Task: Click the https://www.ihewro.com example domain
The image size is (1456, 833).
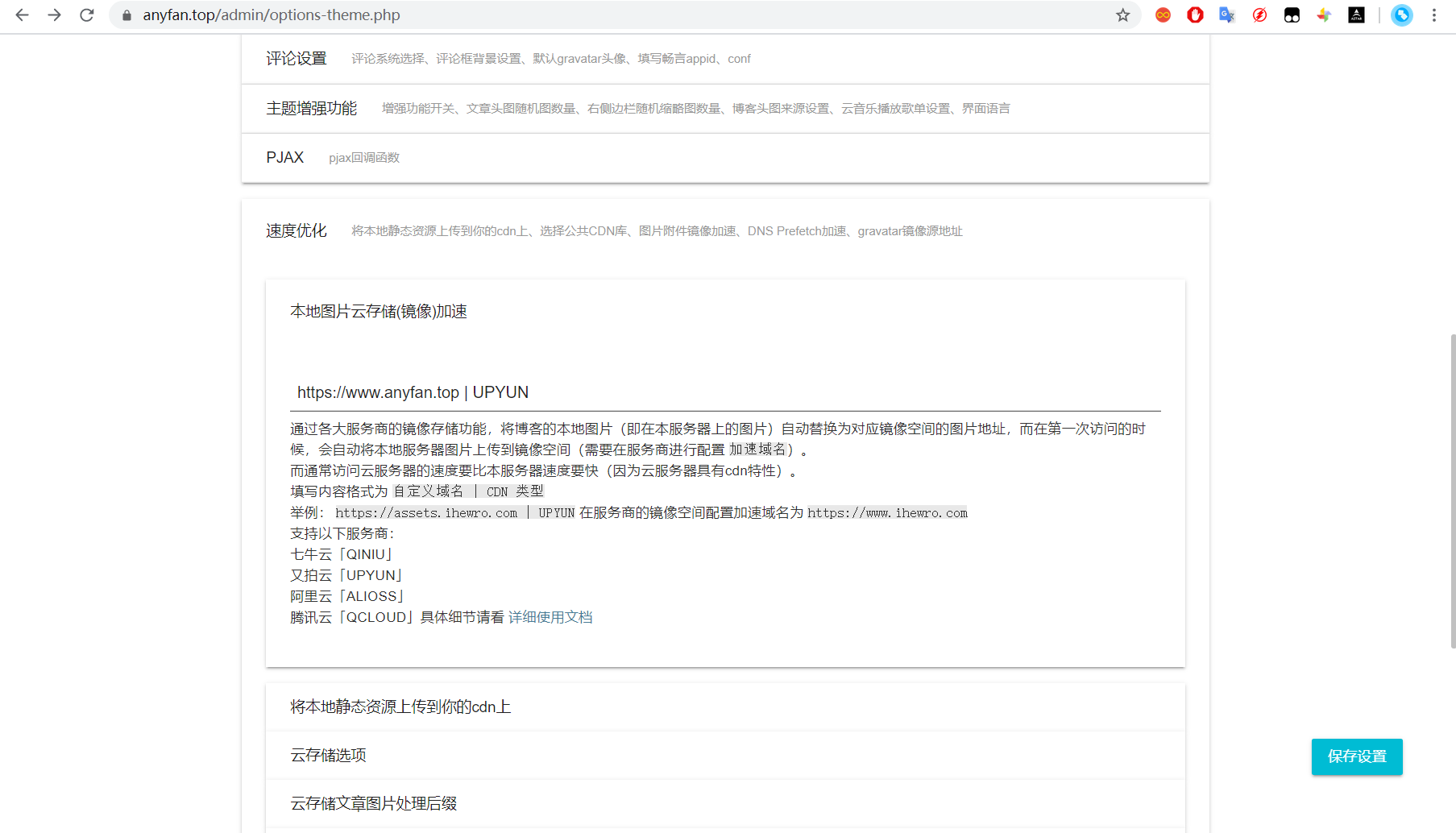Action: 887,513
